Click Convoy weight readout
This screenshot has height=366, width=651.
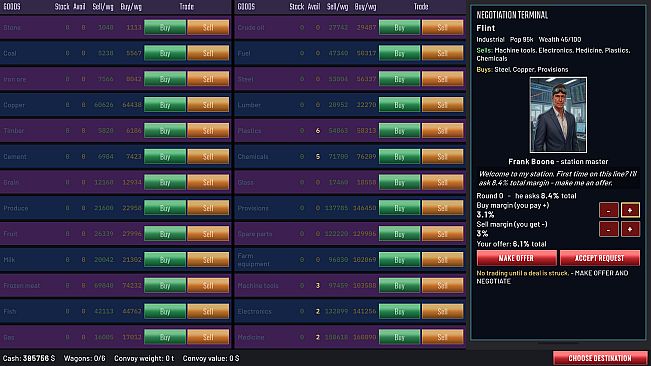[x=144, y=358]
